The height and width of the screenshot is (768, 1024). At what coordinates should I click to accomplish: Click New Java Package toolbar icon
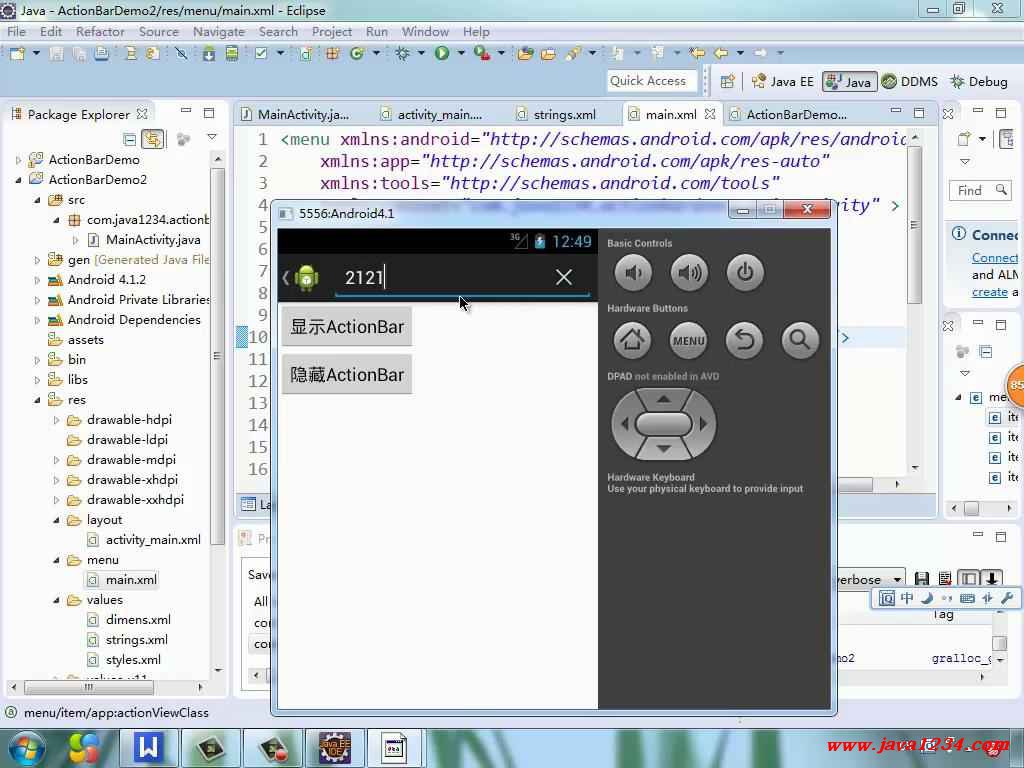332,54
